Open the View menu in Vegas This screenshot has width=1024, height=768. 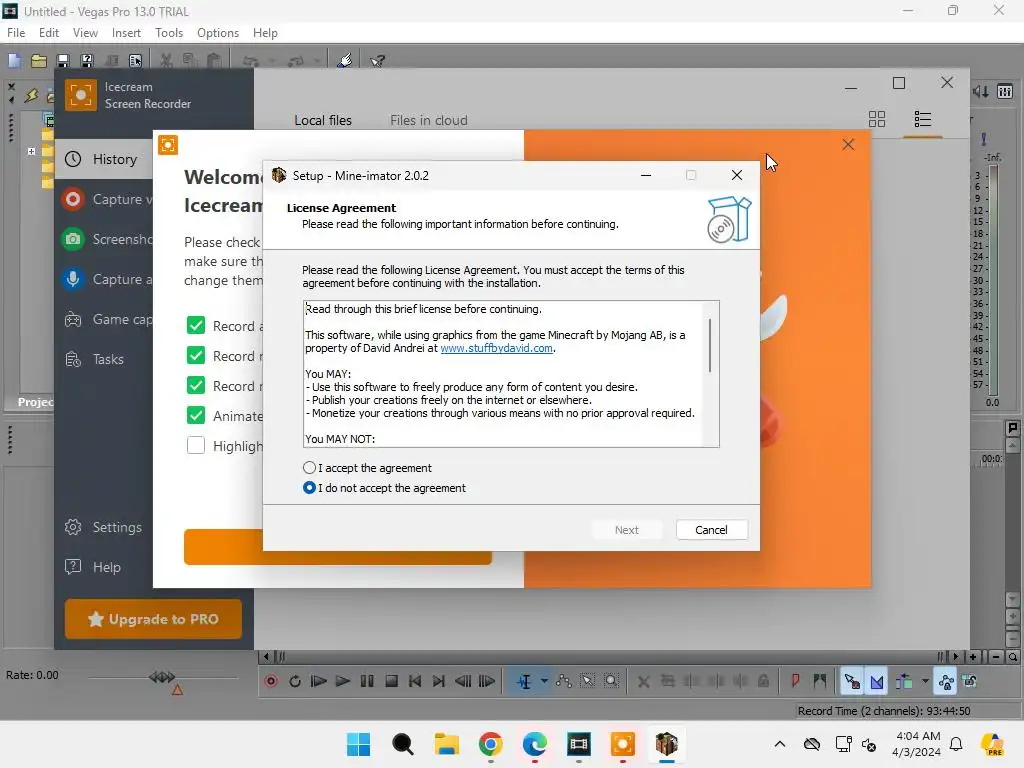point(85,33)
